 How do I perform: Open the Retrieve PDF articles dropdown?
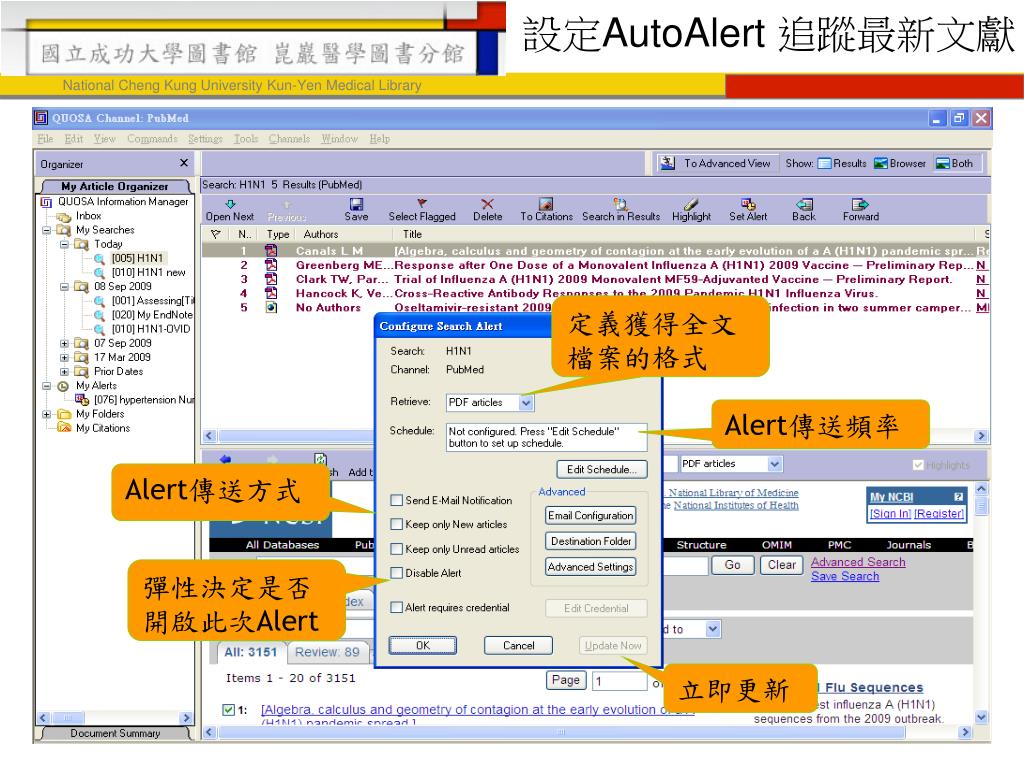526,403
